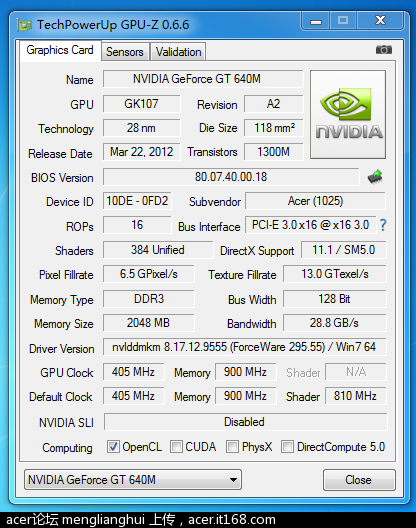Open the NVIDIA GeForce GT 640M dropdown
Screen dimensions: 416x528
pos(133,480)
